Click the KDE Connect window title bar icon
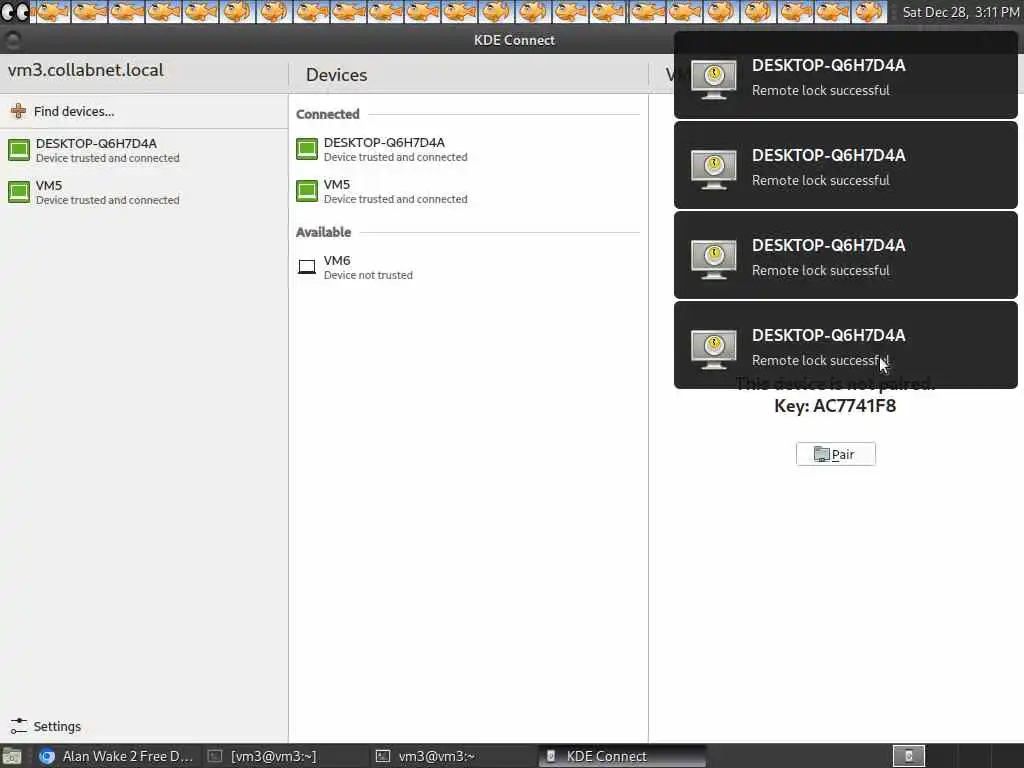Viewport: 1024px width, 768px height. (x=12, y=40)
